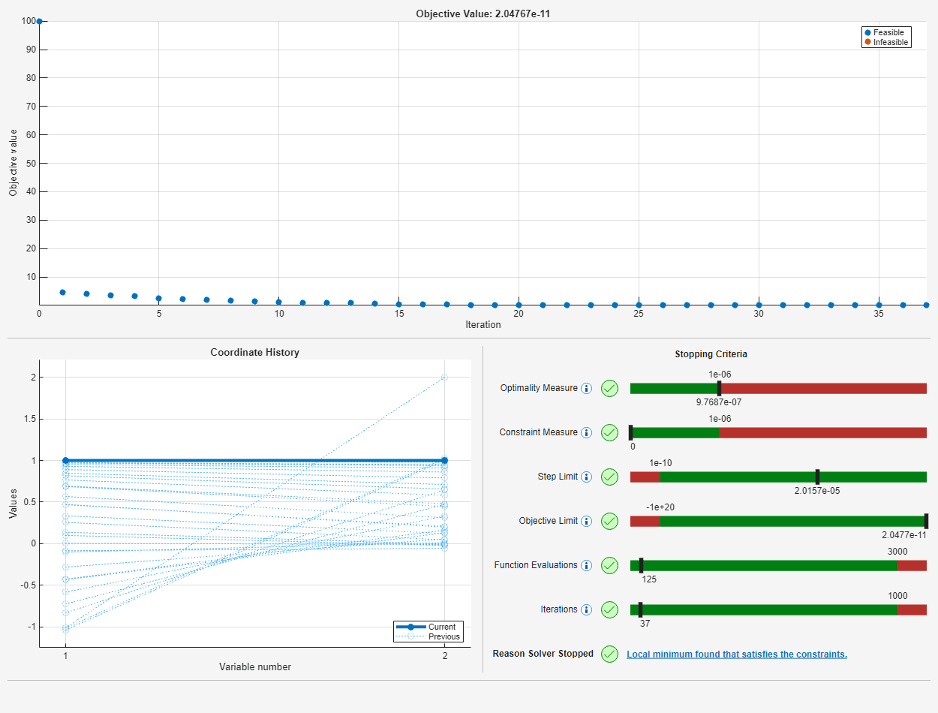Click the Objective value axis label
This screenshot has height=713, width=938.
click(x=13, y=163)
